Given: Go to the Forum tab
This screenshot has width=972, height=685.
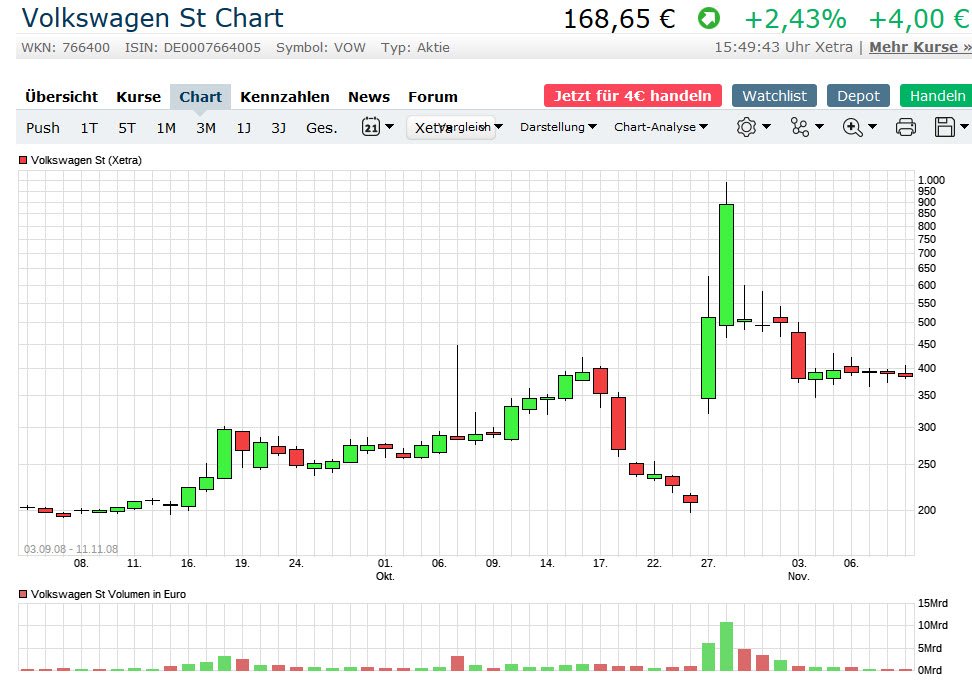Looking at the screenshot, I should click(433, 97).
